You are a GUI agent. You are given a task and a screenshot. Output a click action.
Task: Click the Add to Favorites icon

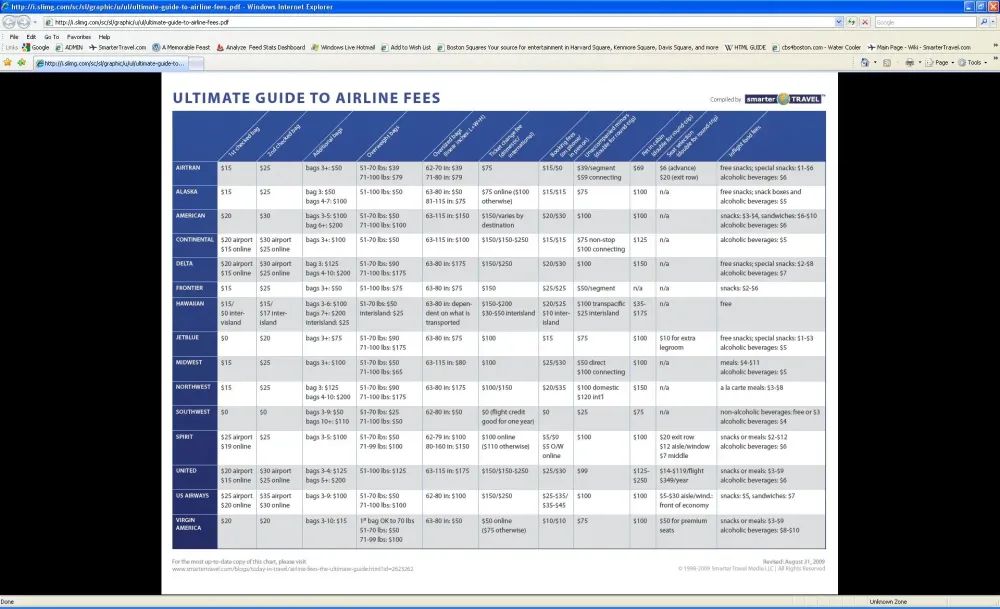click(x=20, y=62)
